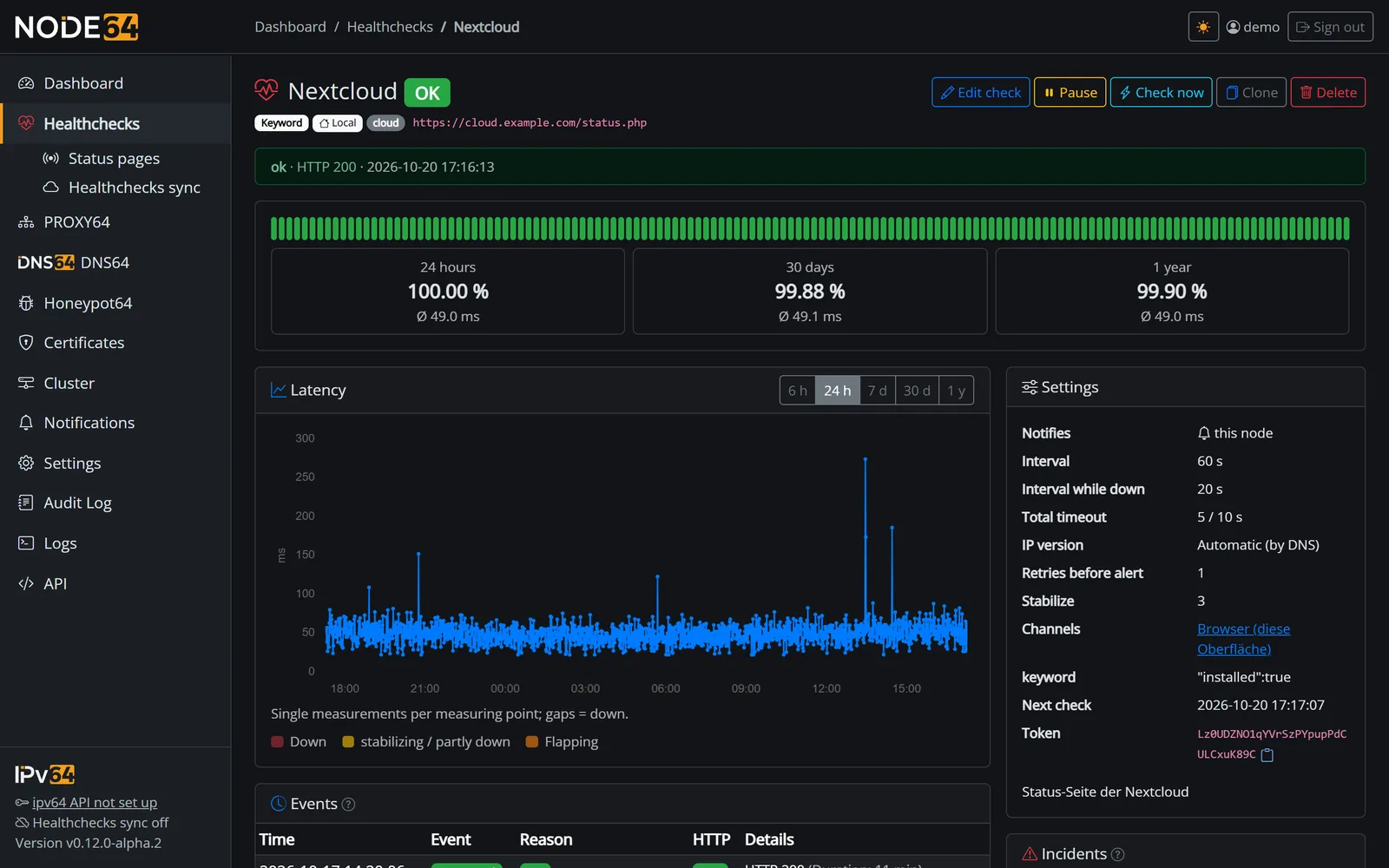Toggle stabilizing / partly down legend swatch
Screen dimensions: 1389x868
point(348,742)
